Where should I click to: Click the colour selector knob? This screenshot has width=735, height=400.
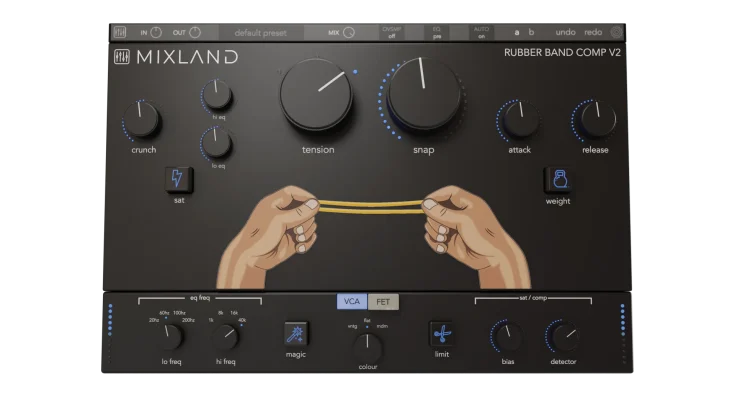367,346
